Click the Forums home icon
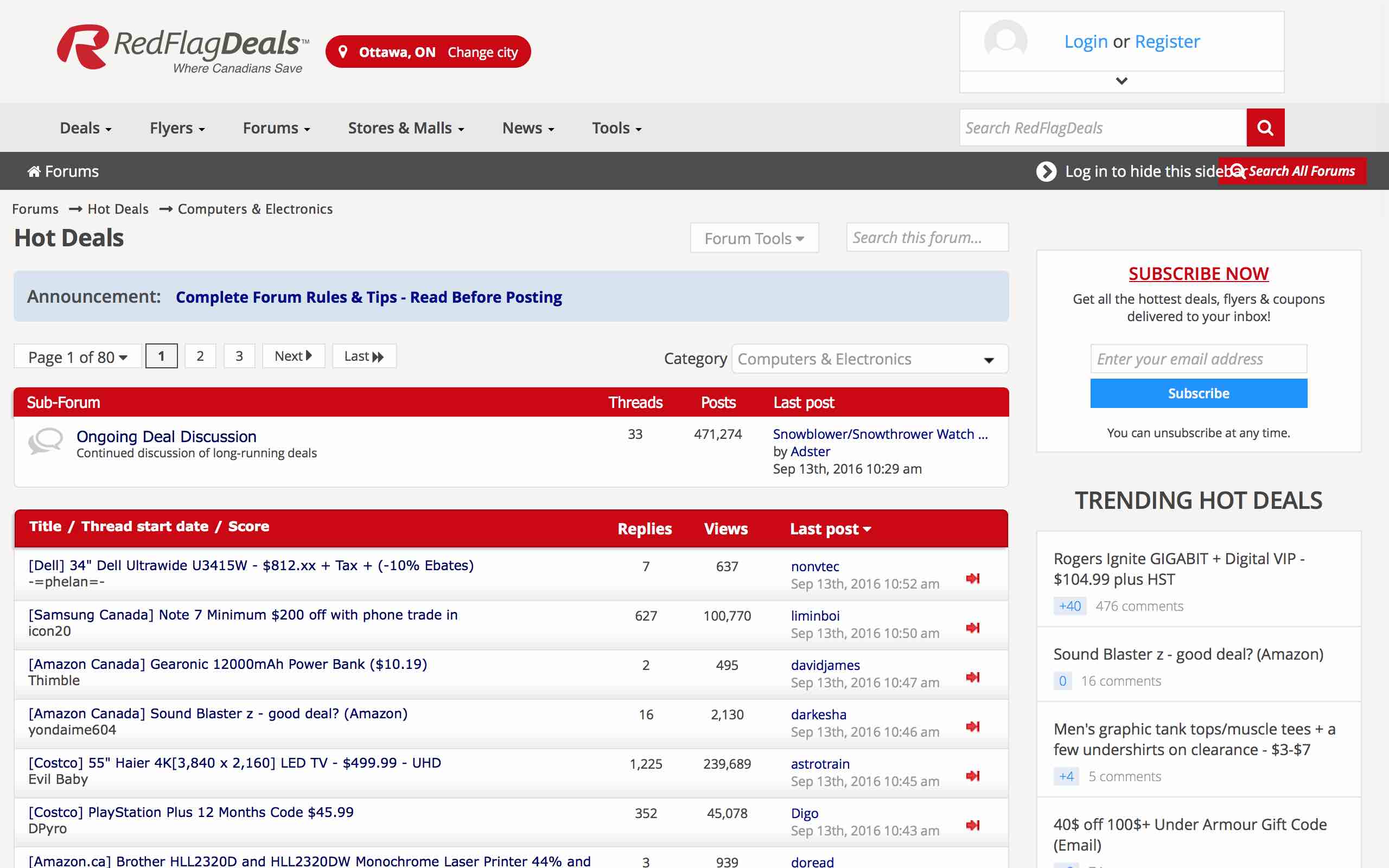The height and width of the screenshot is (868, 1389). 34,171
